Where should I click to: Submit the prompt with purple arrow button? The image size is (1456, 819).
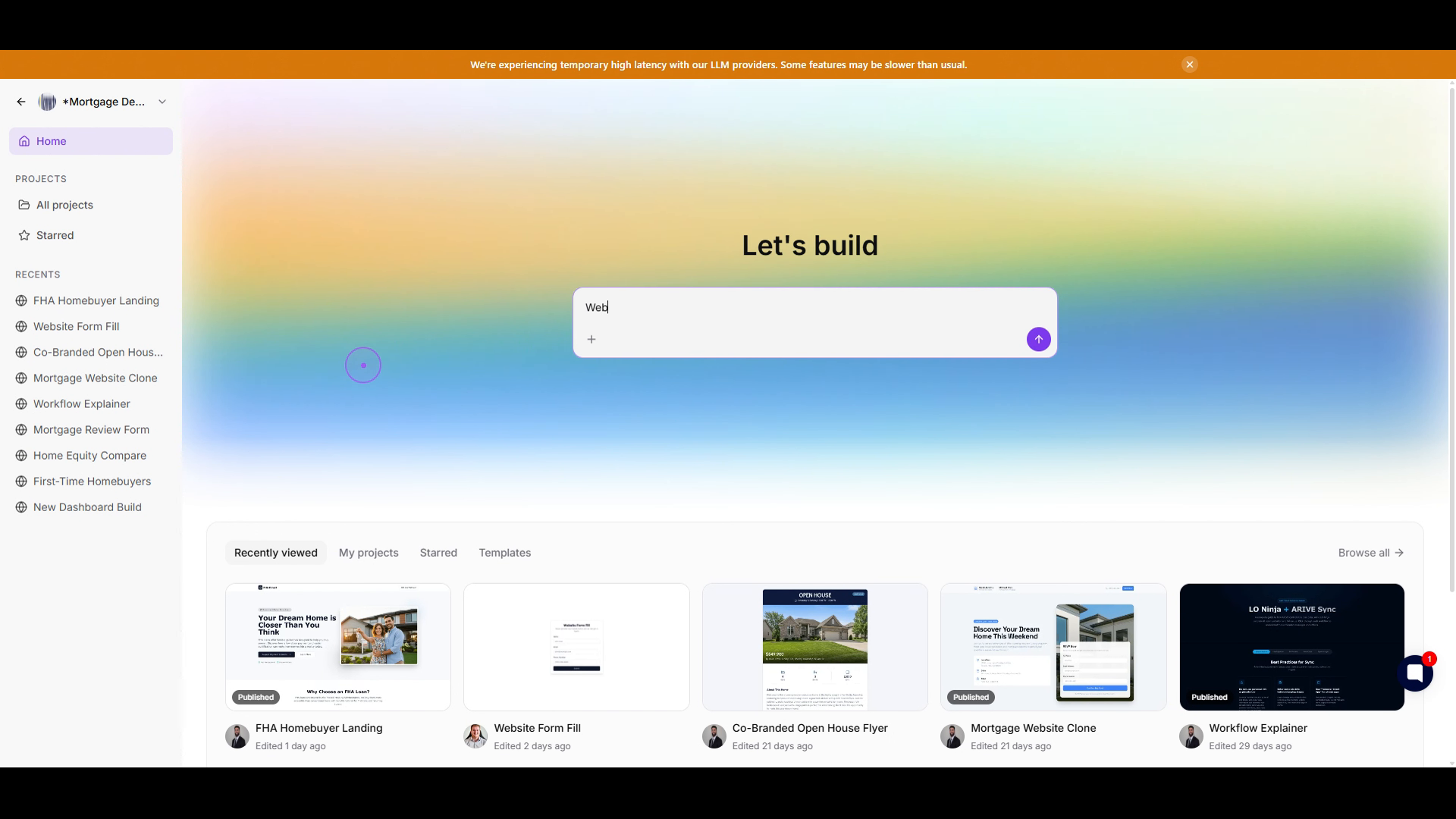point(1039,339)
